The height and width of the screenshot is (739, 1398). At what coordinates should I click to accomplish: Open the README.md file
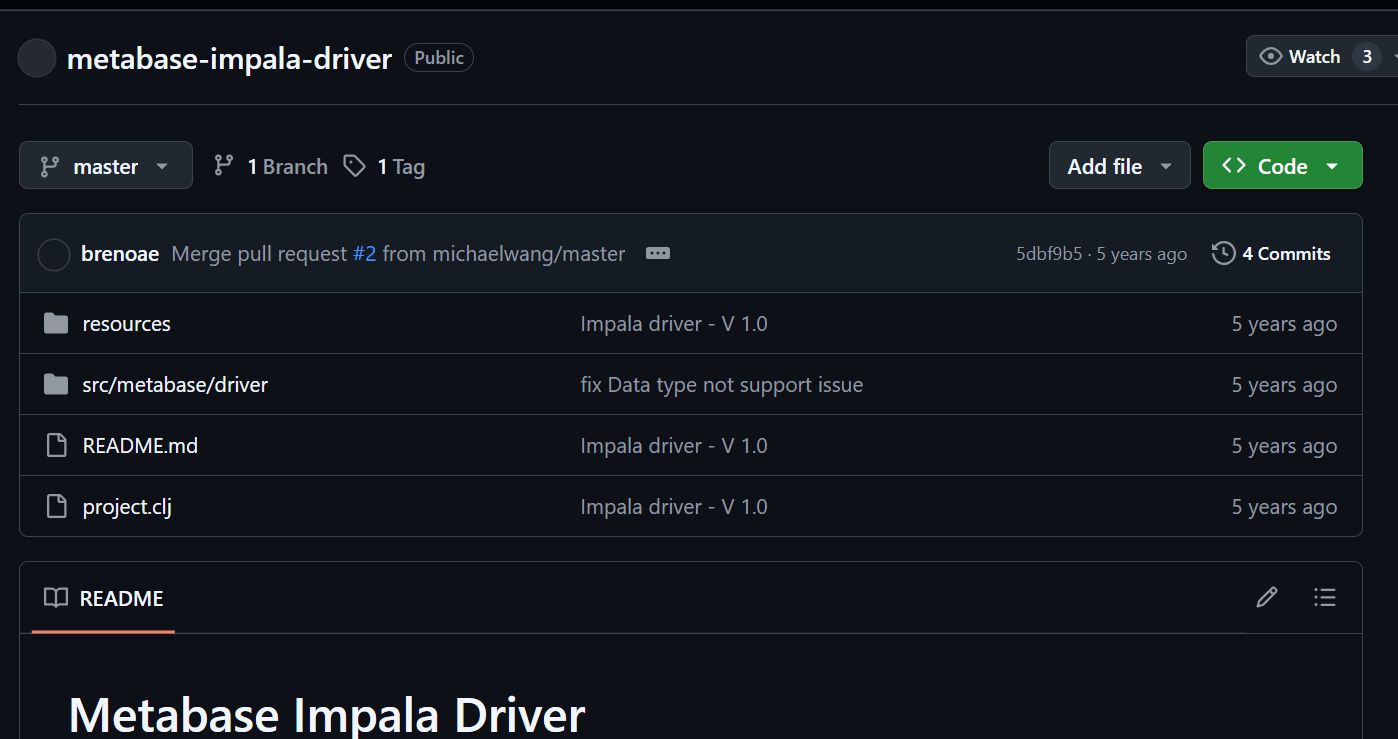(x=140, y=446)
